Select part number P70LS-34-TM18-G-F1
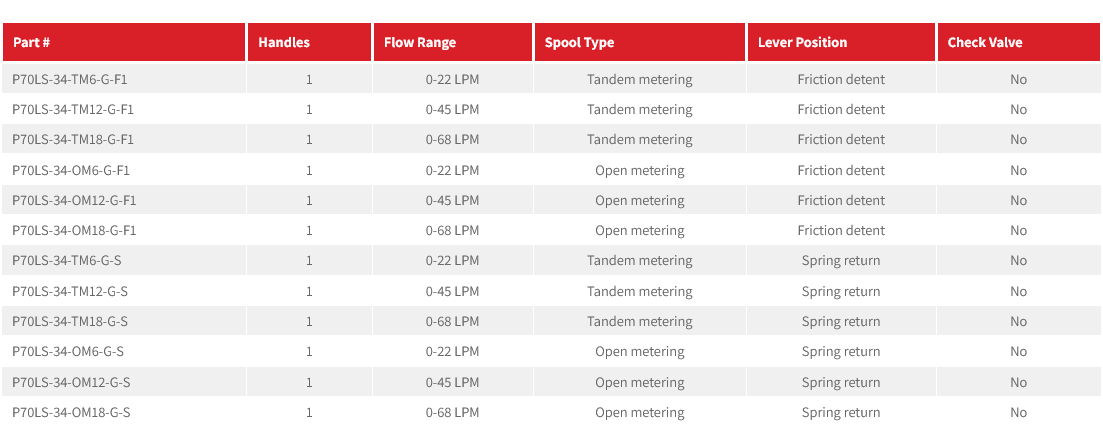Viewport: 1103px width, 437px height. 73,139
